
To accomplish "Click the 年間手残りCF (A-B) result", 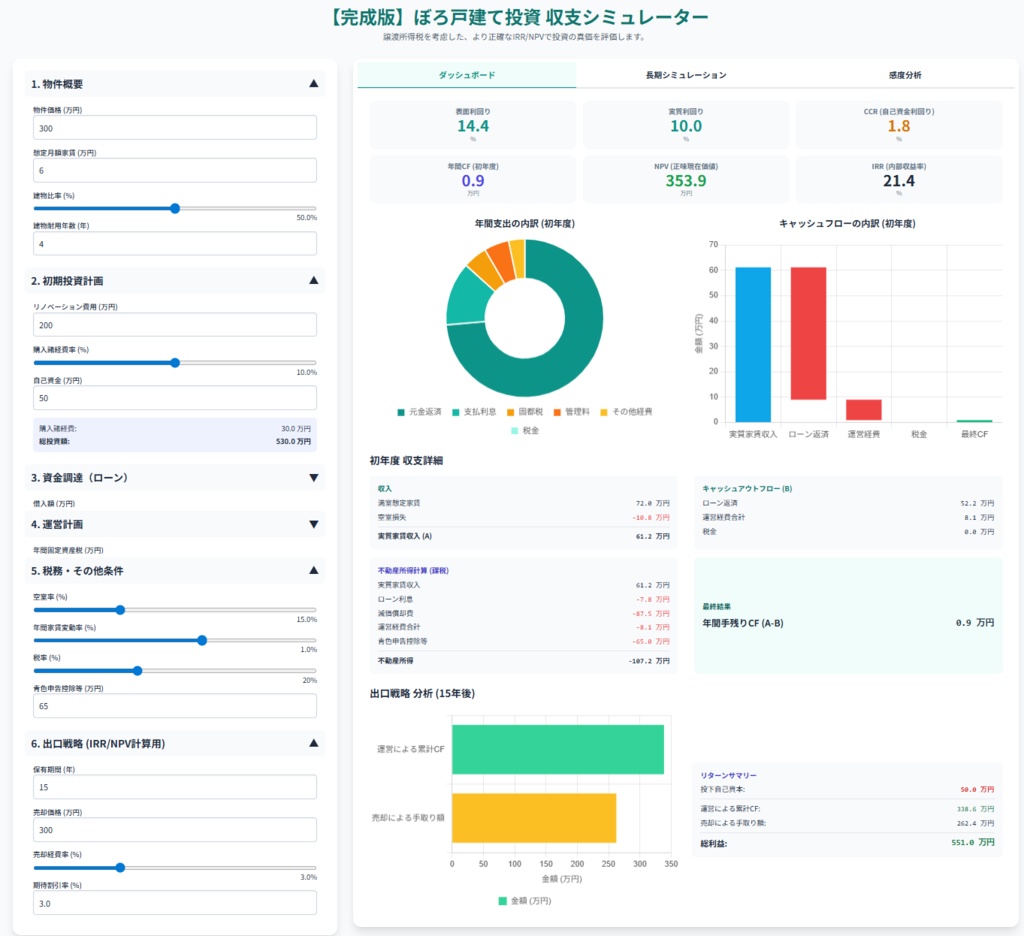I will [848, 623].
